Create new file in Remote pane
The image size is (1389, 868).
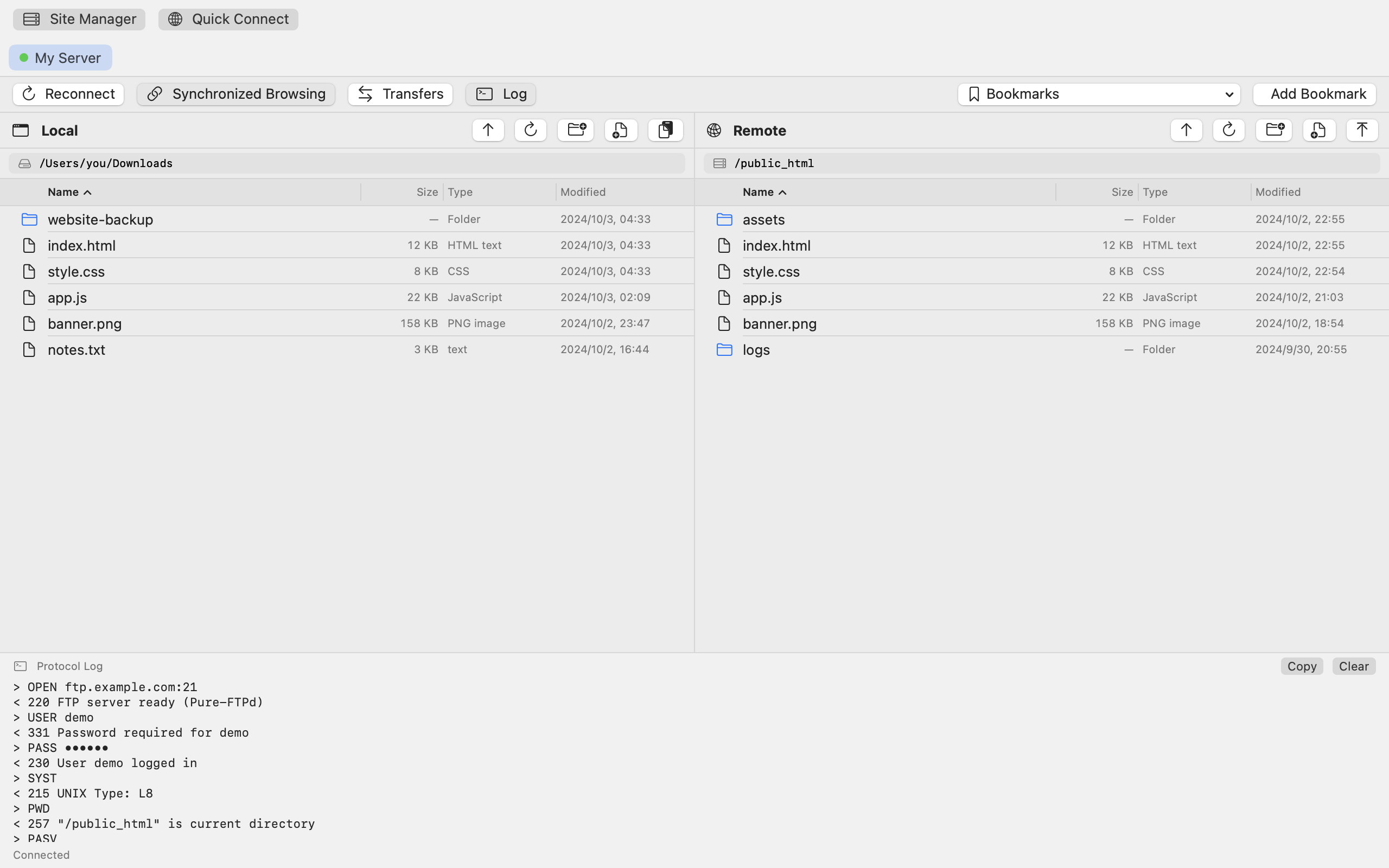tap(1319, 130)
